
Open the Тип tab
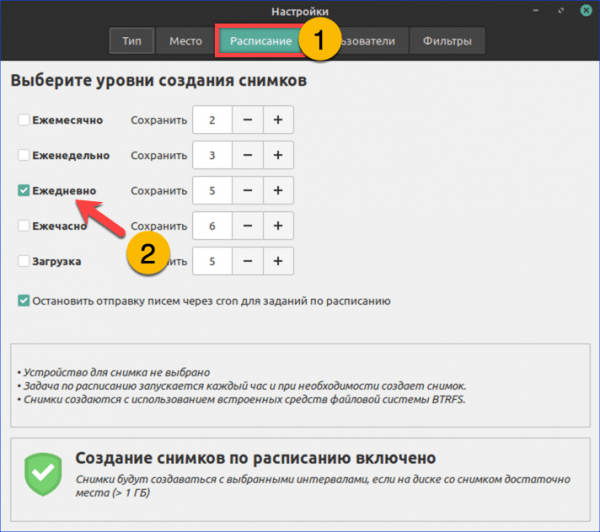coord(132,41)
